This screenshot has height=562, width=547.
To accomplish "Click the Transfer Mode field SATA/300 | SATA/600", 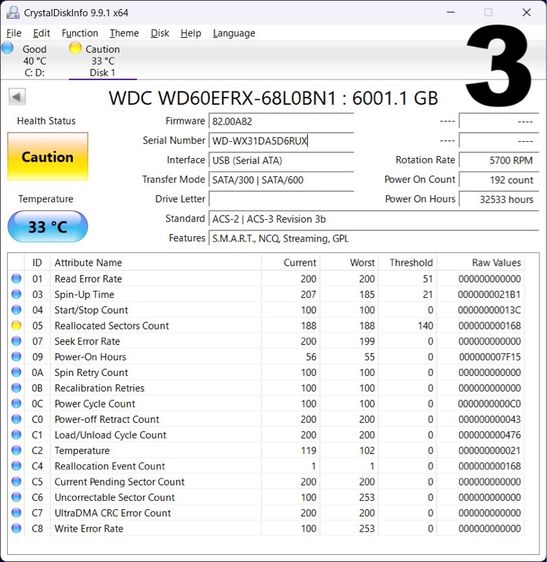I will click(281, 180).
